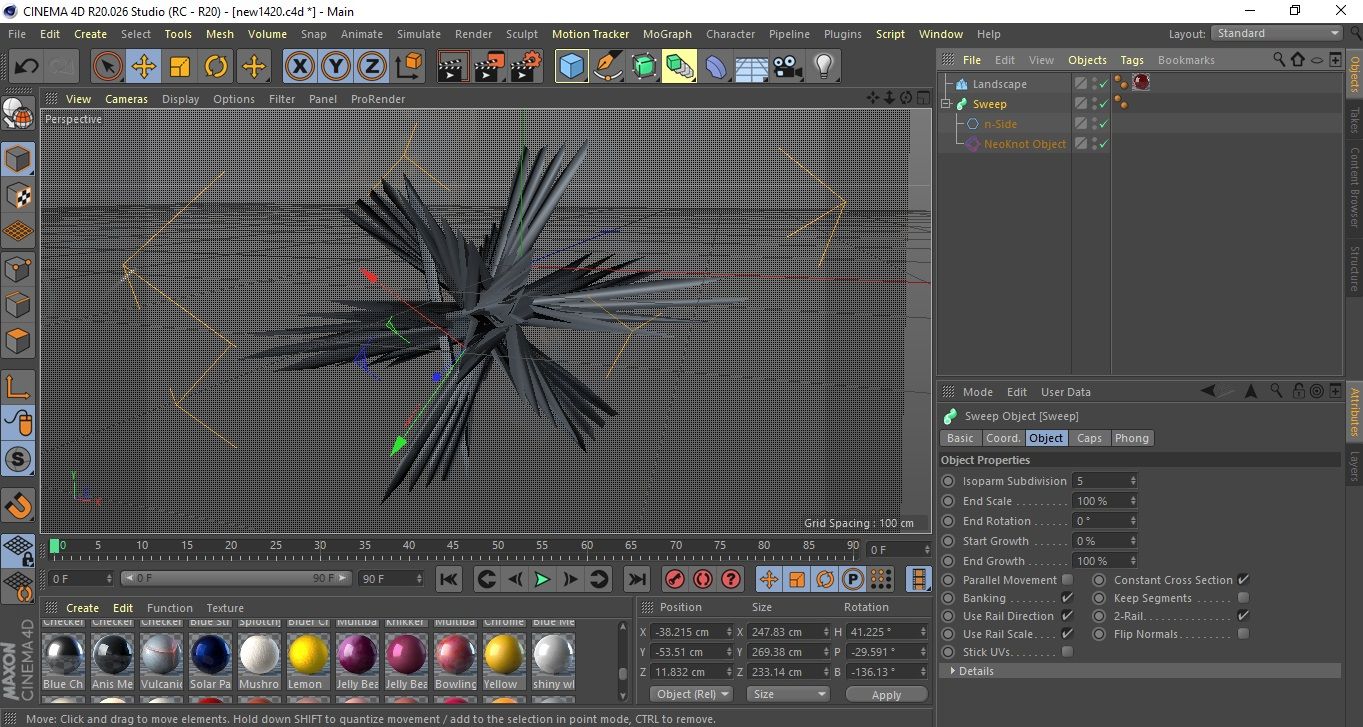The image size is (1363, 727).
Task: Open the Object (Rel) dropdown
Action: pos(691,694)
